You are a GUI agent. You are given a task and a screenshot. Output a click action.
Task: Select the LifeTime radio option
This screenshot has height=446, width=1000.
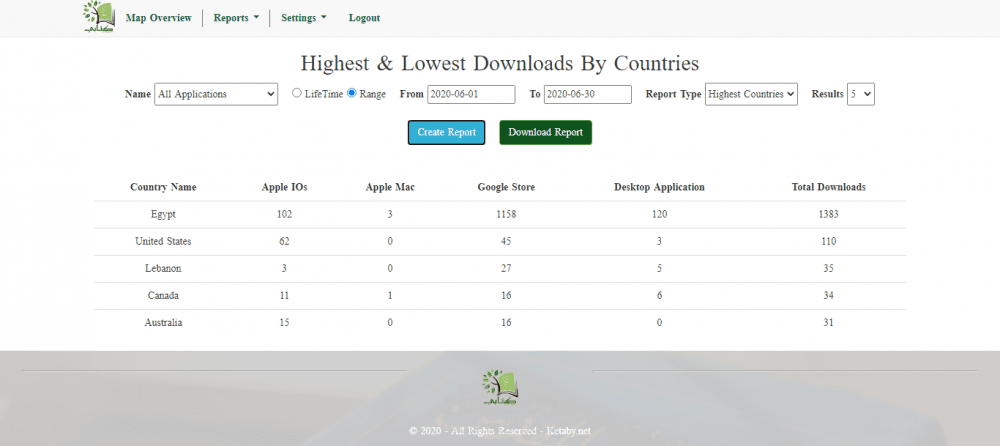(297, 93)
